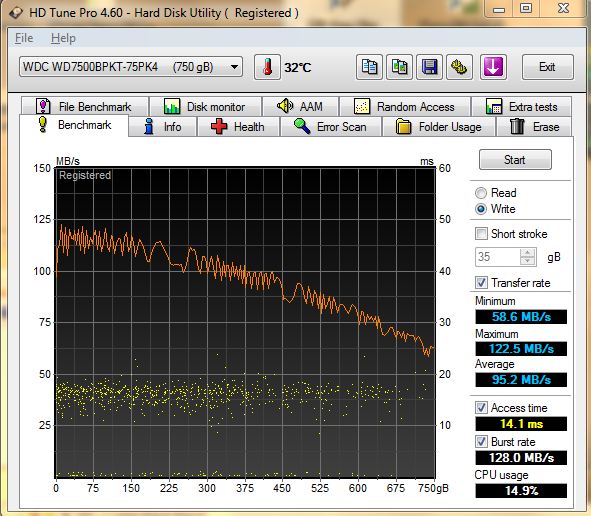Open the File menu

24,38
